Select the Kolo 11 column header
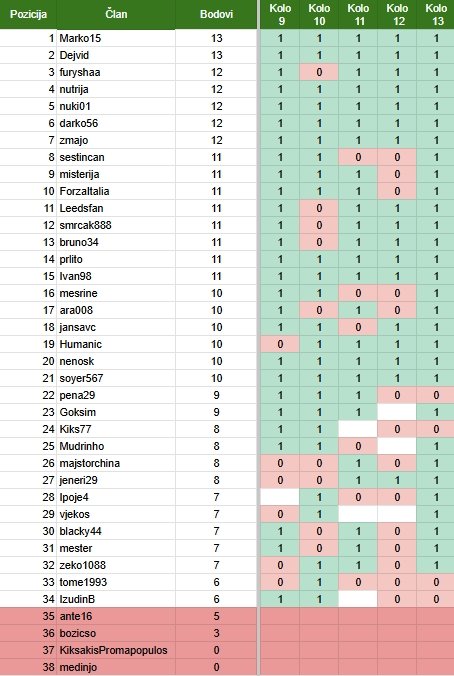 click(358, 14)
